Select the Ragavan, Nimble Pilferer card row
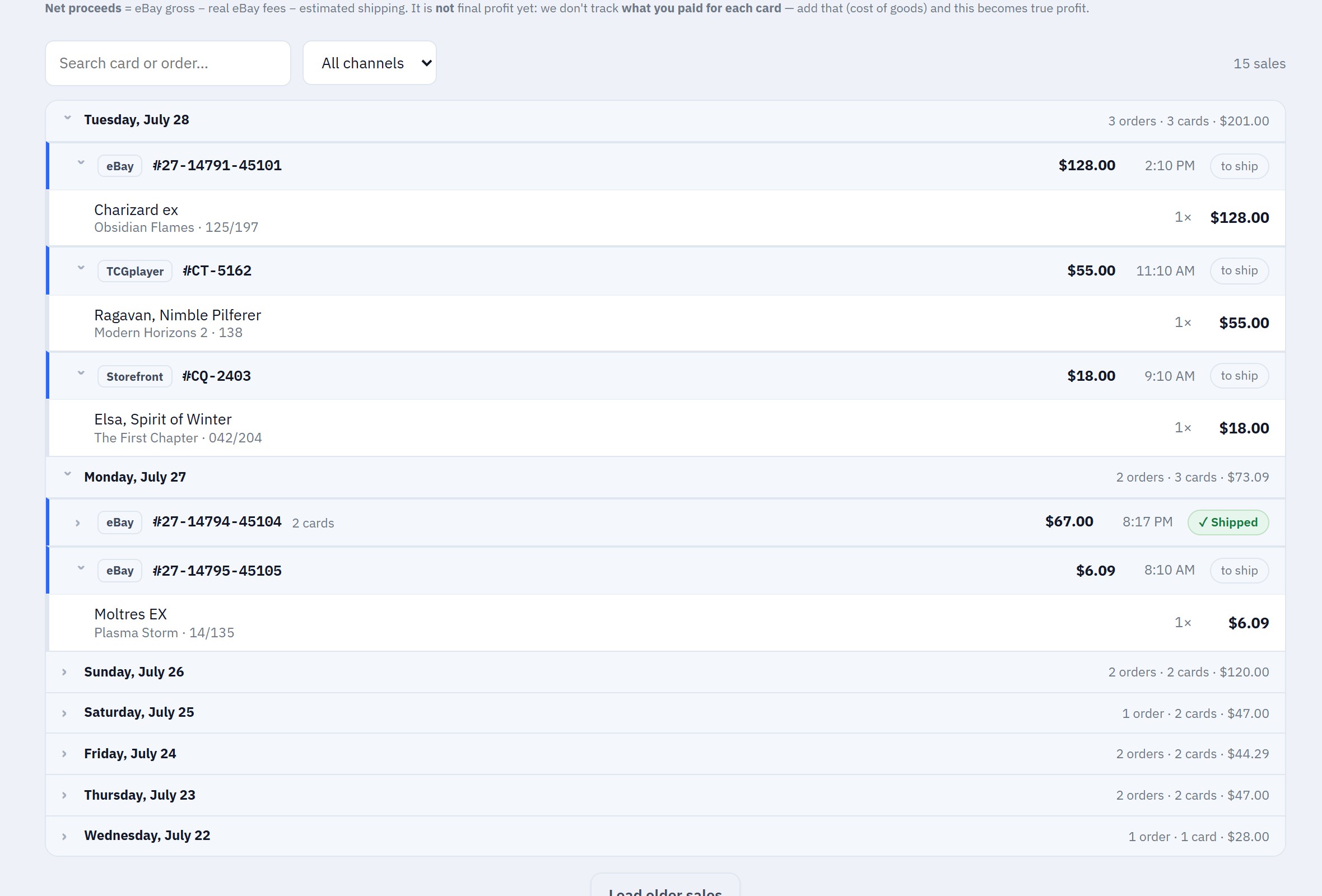 tap(667, 323)
